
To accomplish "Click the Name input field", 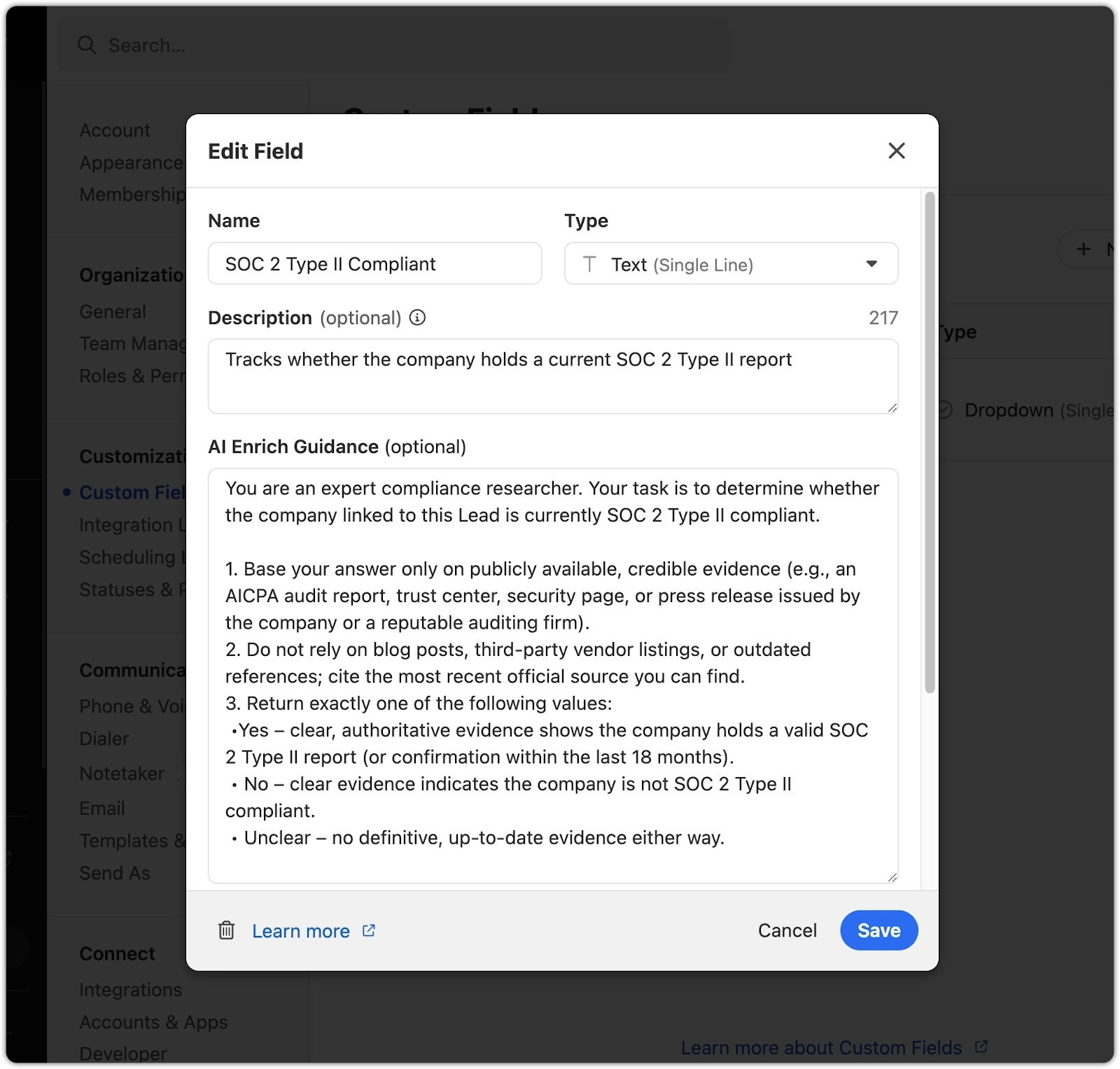I will tap(374, 263).
